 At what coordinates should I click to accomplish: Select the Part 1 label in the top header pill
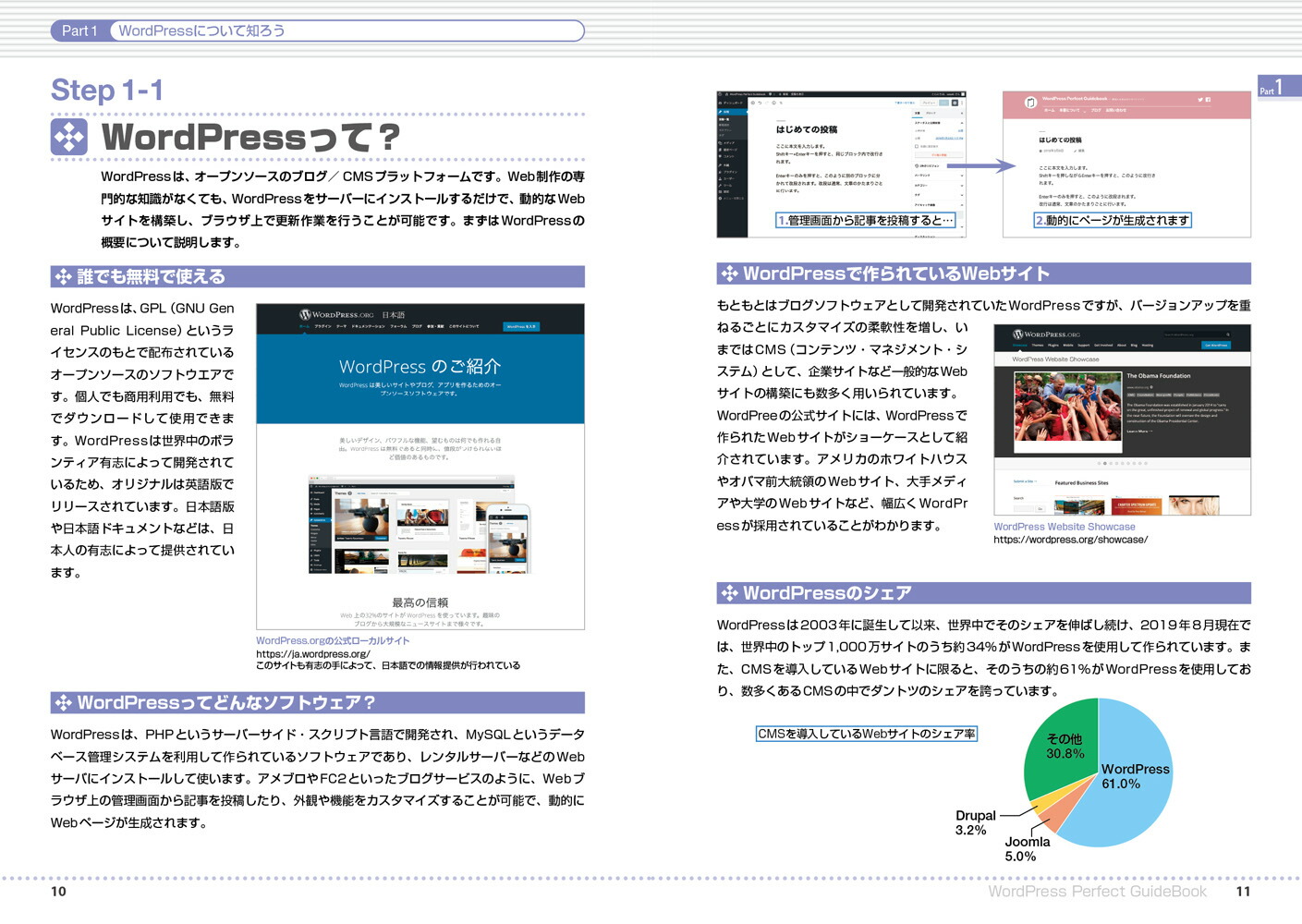[79, 30]
